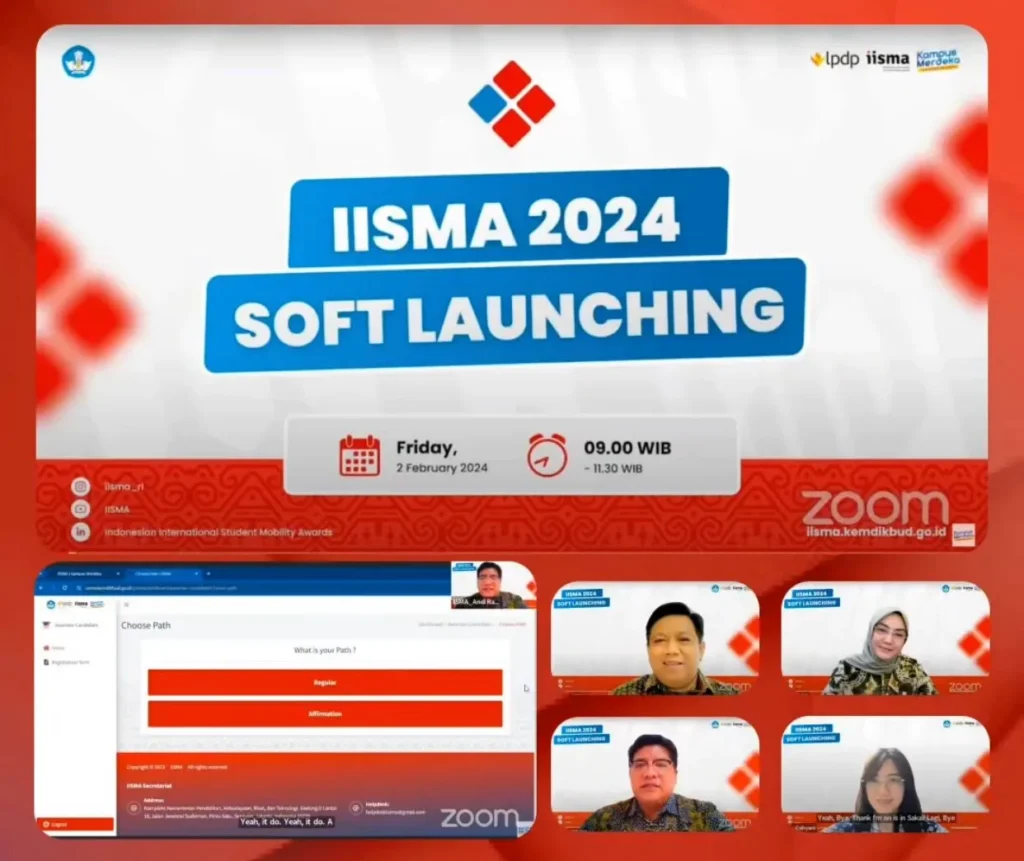Select the smiling man in batik video tile
The image size is (1024, 861).
655,638
